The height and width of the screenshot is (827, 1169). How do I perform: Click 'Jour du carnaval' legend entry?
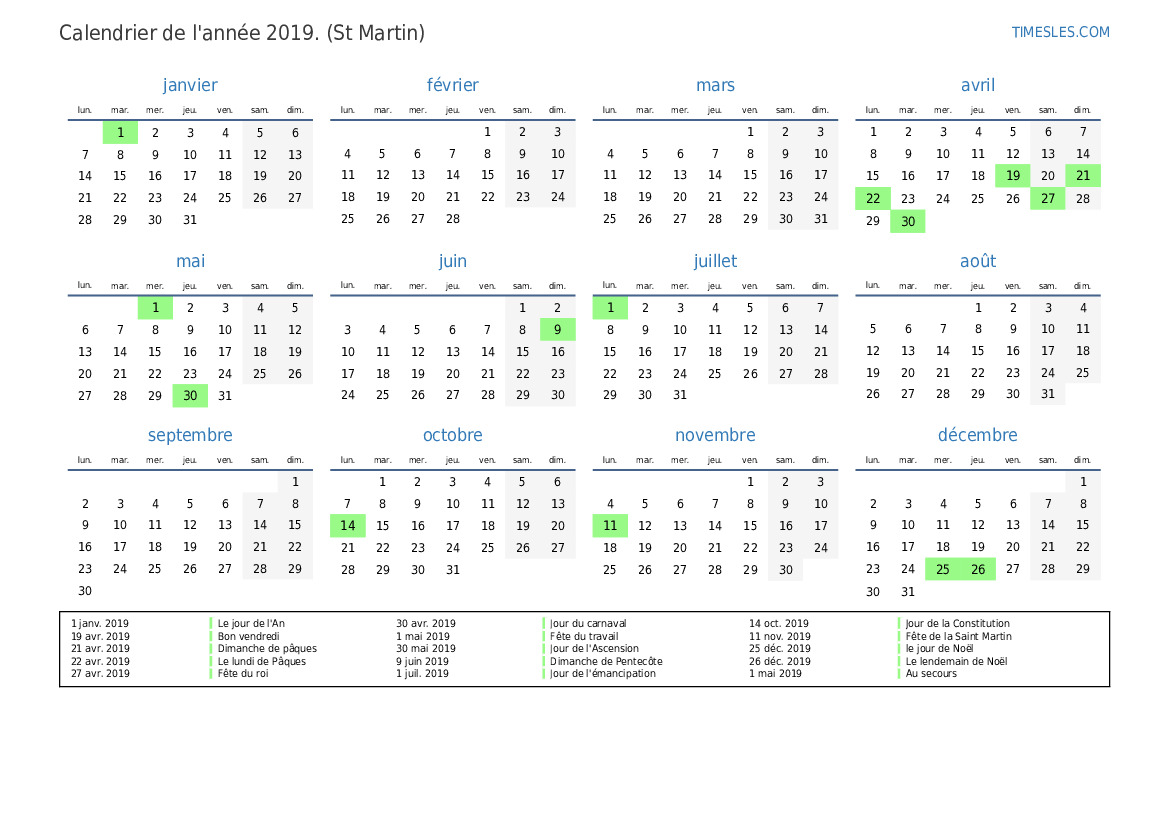tap(588, 623)
